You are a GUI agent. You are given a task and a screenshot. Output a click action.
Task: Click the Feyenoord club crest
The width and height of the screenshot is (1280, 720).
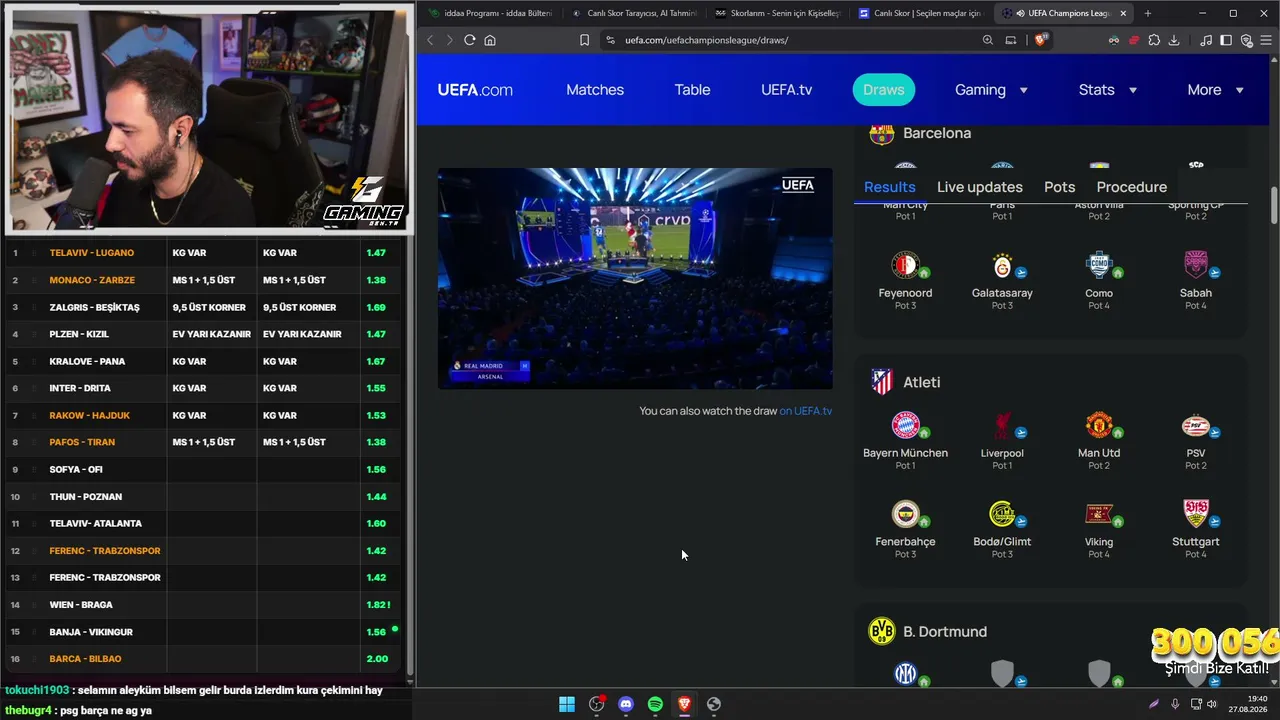(905, 265)
